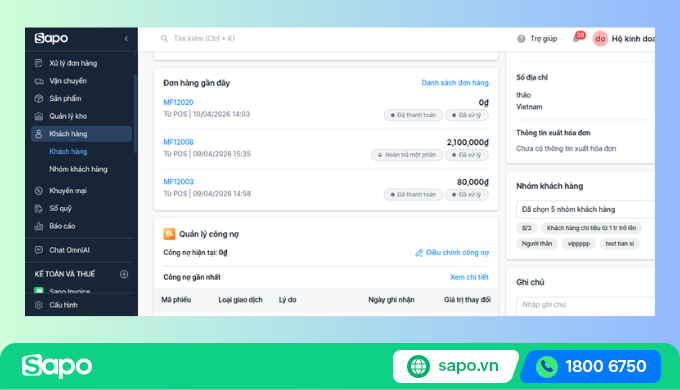This screenshot has width=680, height=390.
Task: Click Đã thanh toán badge of MF12020
Action: click(413, 115)
